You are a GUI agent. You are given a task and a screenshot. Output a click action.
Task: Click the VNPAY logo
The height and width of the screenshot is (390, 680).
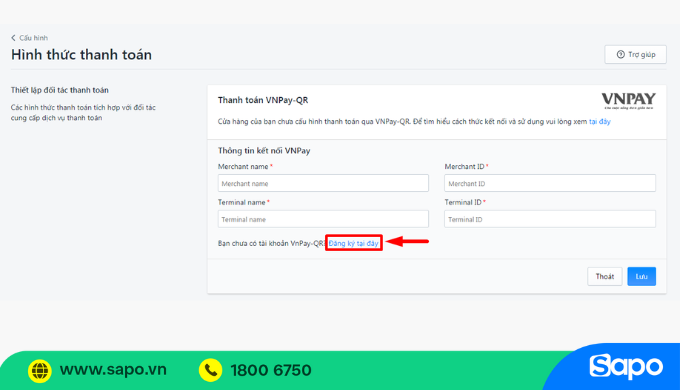[x=628, y=101]
